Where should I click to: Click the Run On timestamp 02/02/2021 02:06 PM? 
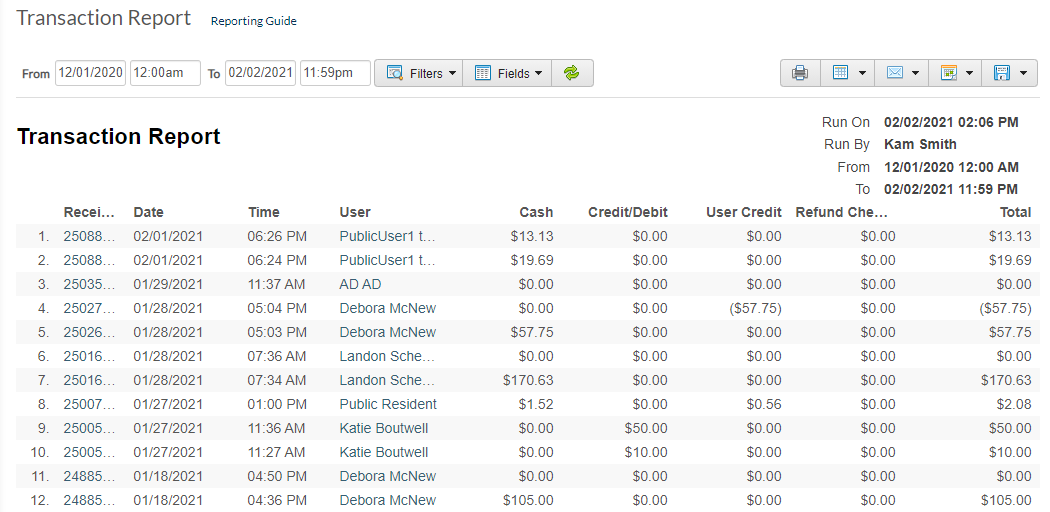tap(951, 122)
